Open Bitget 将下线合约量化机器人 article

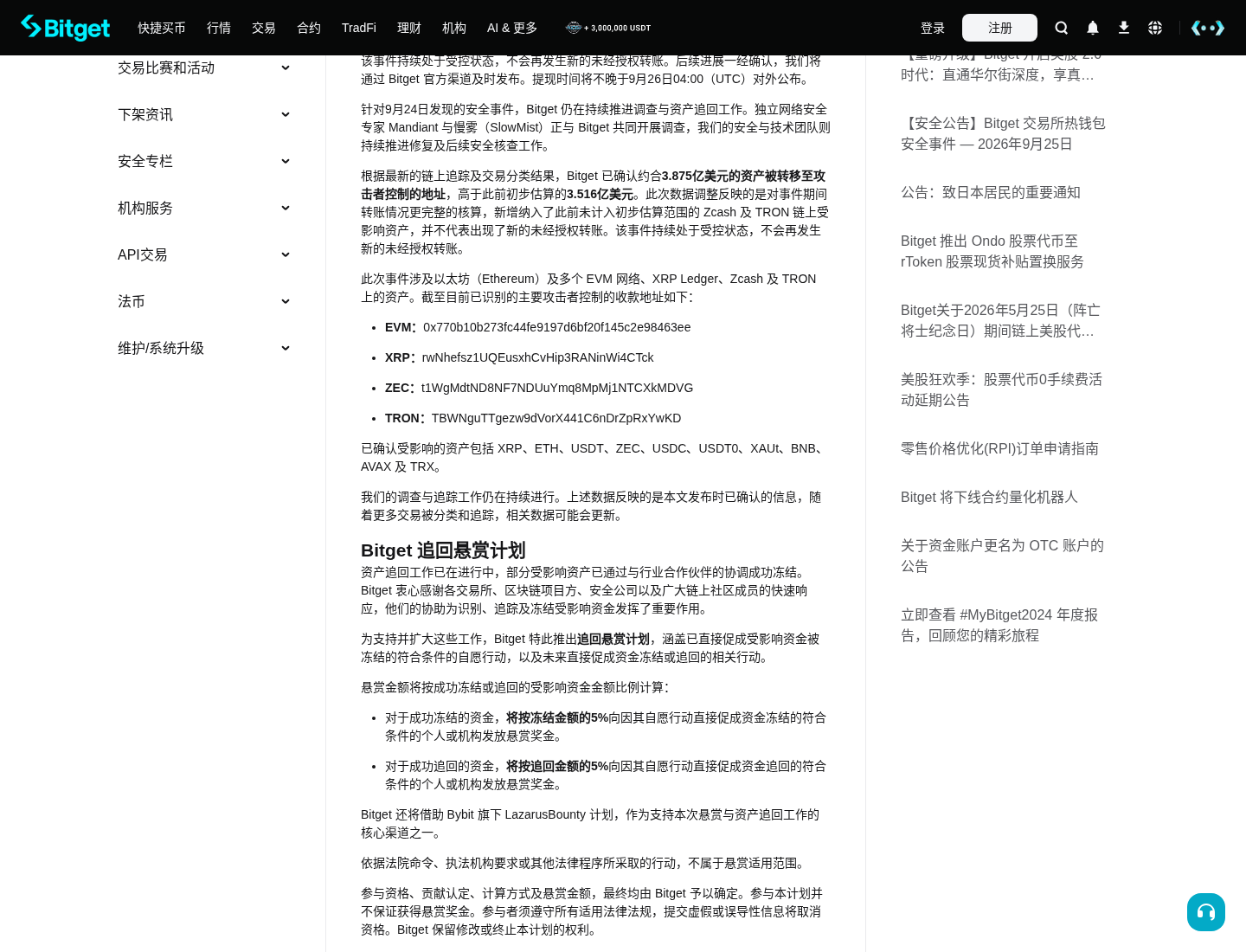point(989,497)
